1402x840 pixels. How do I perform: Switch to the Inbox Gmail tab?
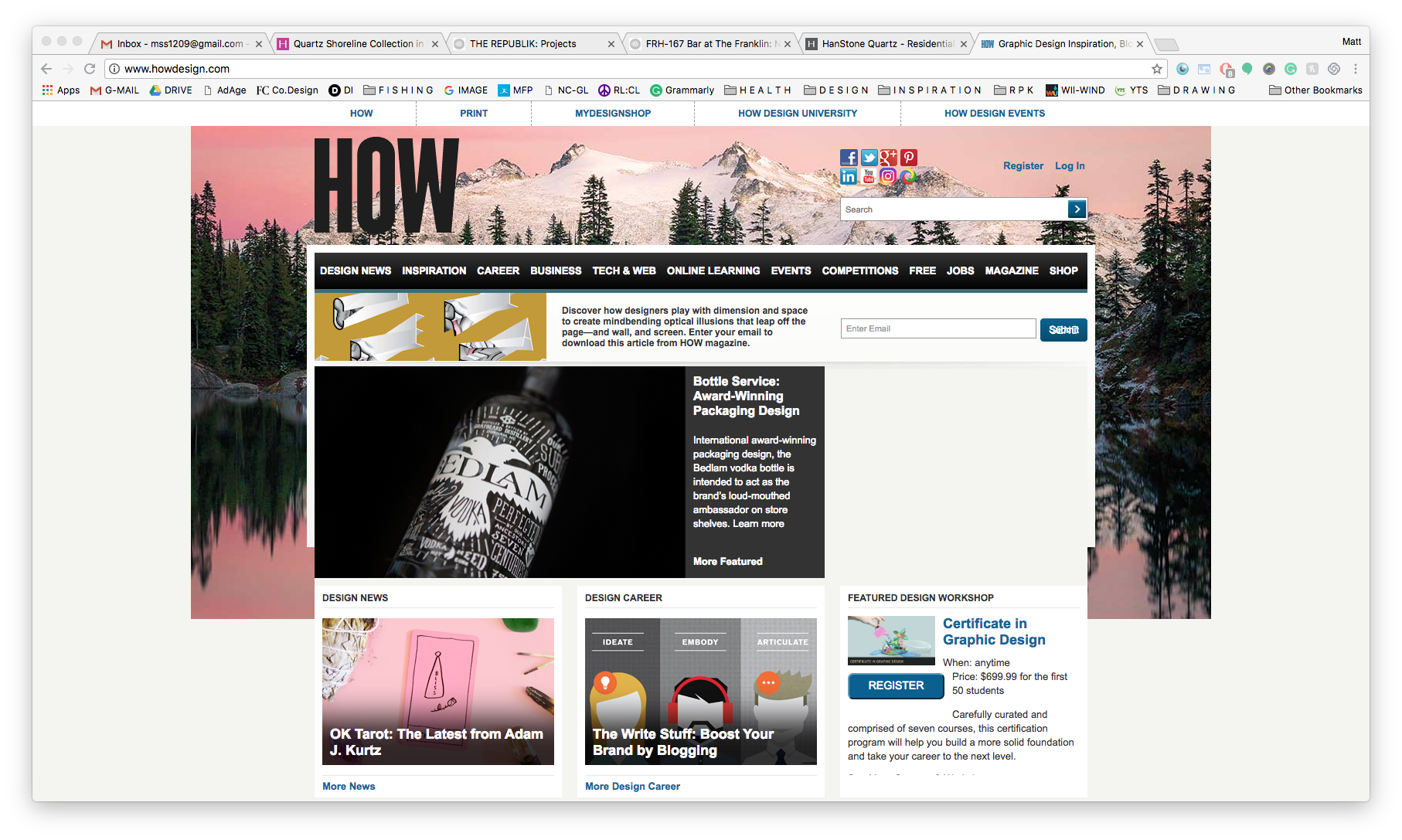[x=180, y=44]
